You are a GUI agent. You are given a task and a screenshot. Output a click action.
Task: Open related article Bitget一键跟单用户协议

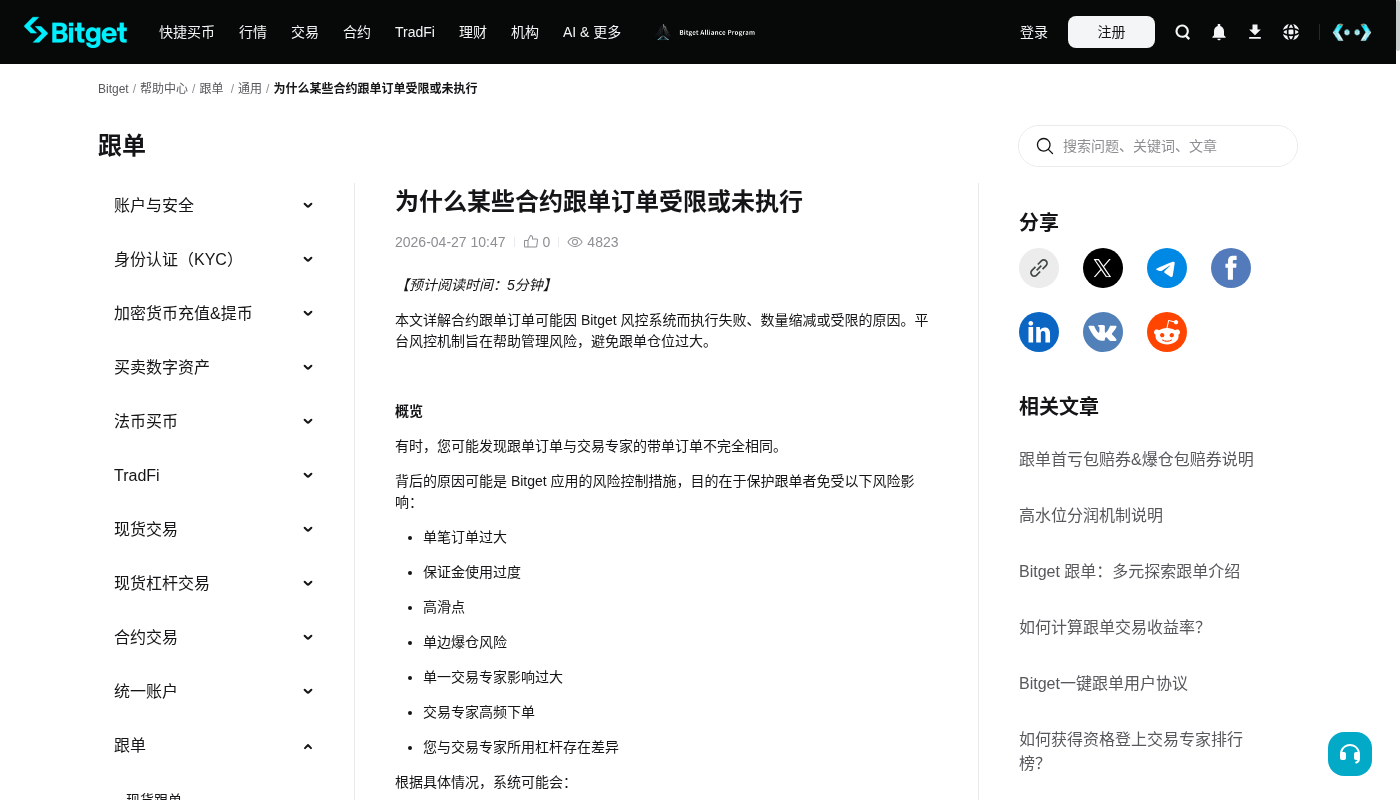tap(1103, 684)
